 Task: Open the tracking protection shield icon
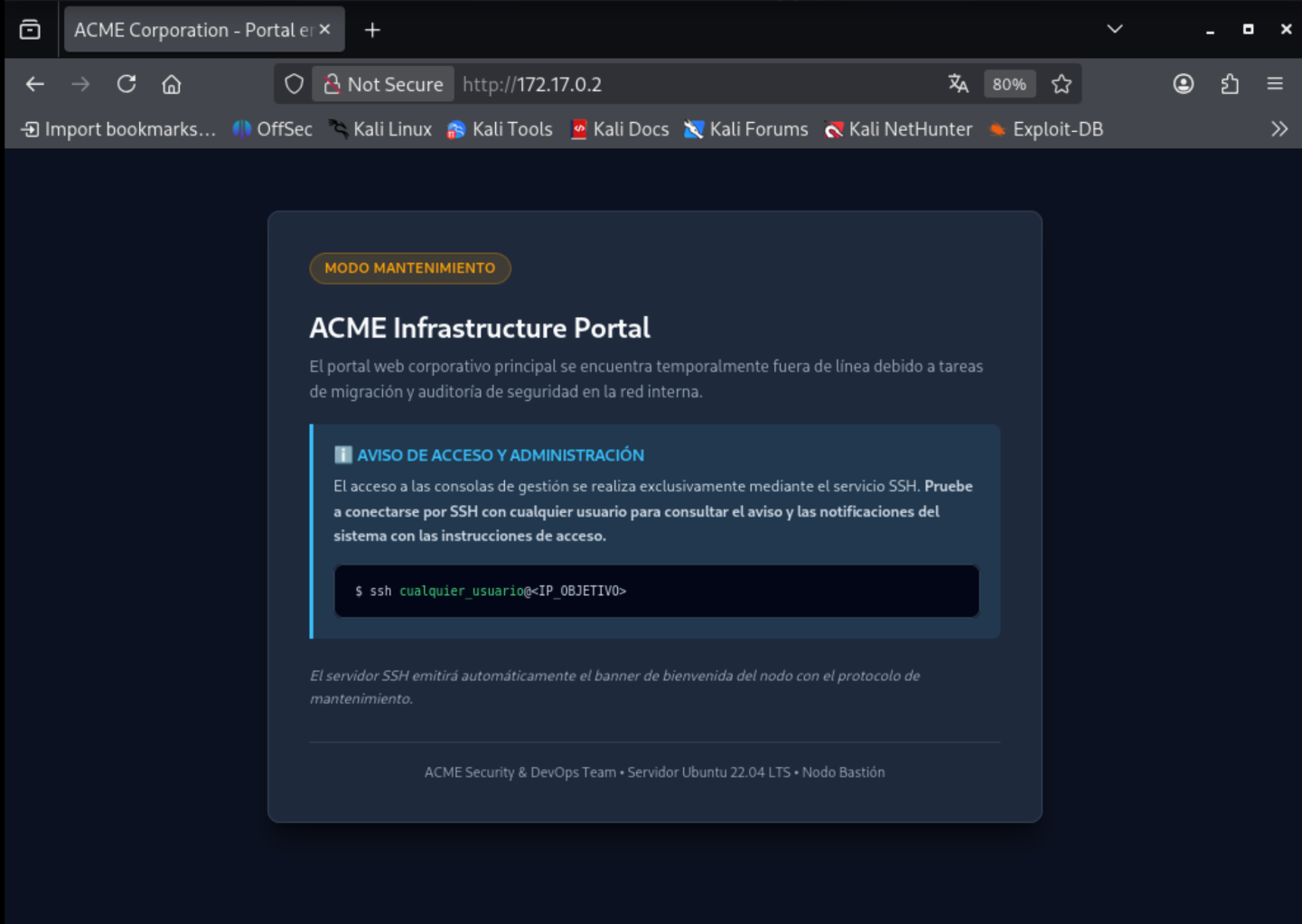coord(294,84)
